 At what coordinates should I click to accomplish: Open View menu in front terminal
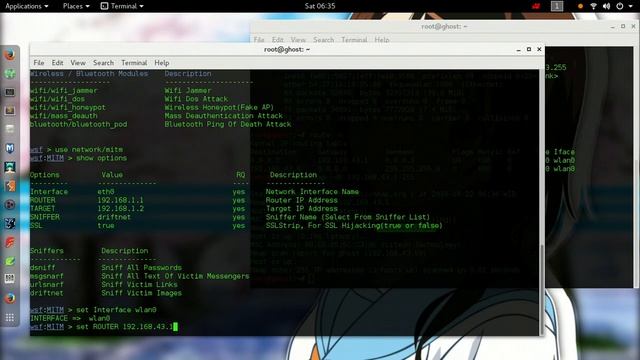(x=78, y=63)
